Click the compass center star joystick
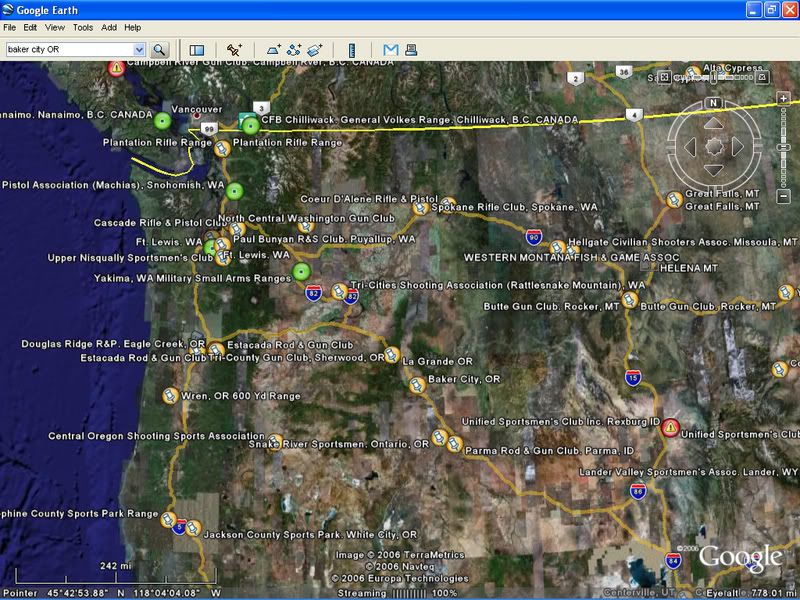 714,147
